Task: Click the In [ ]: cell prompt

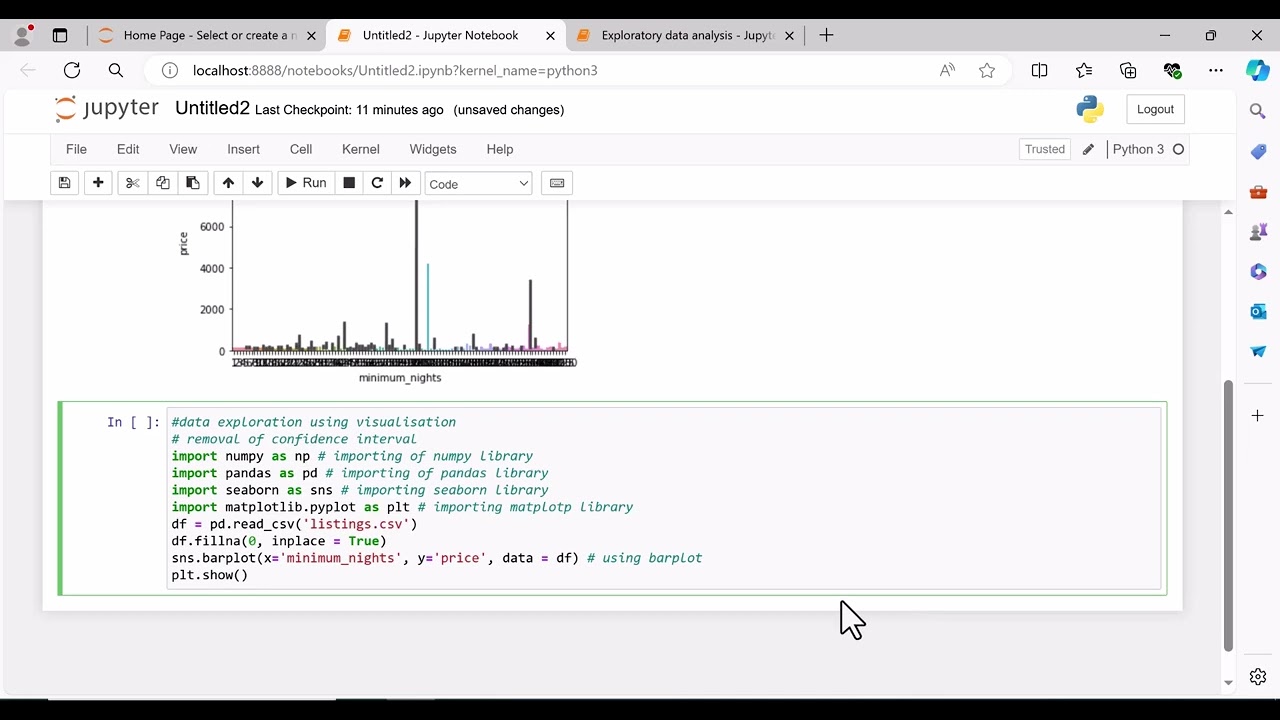Action: 133,422
